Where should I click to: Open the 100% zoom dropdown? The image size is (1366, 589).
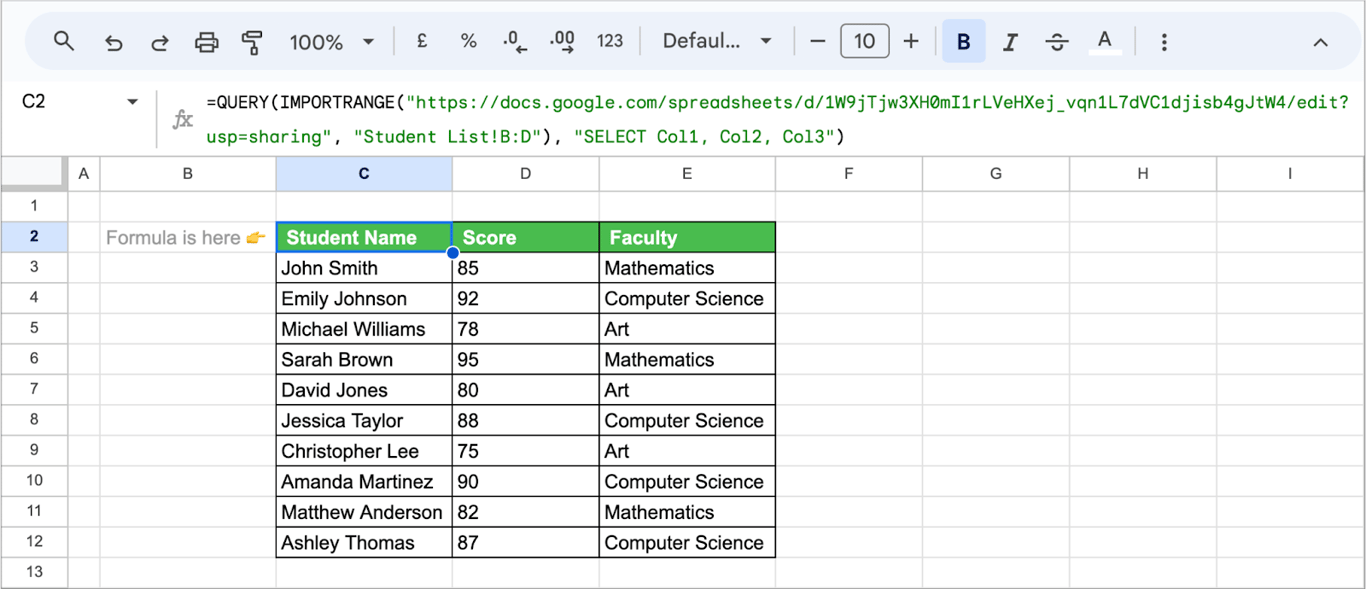tap(331, 42)
